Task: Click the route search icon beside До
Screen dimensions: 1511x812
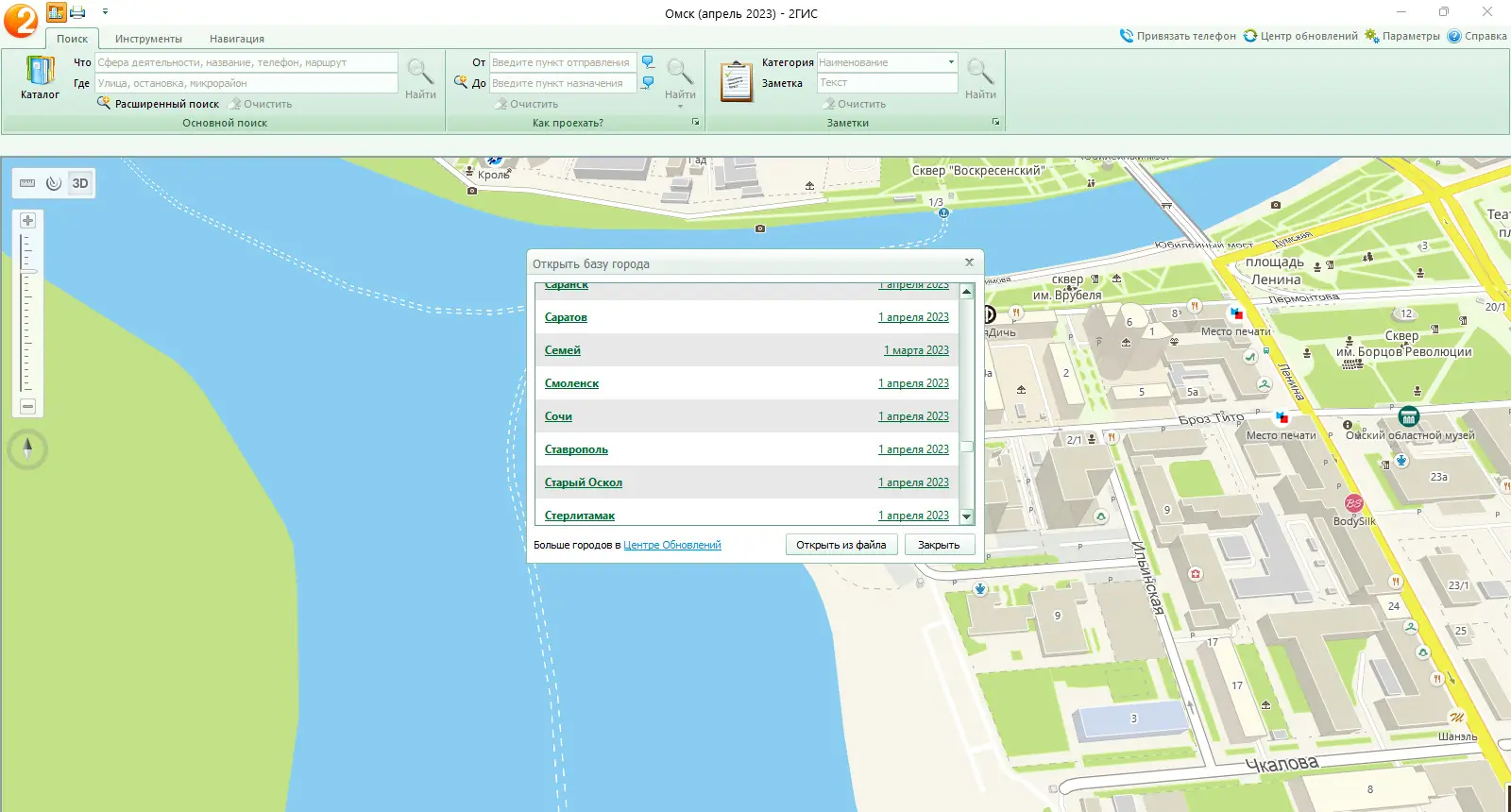Action: [x=461, y=82]
